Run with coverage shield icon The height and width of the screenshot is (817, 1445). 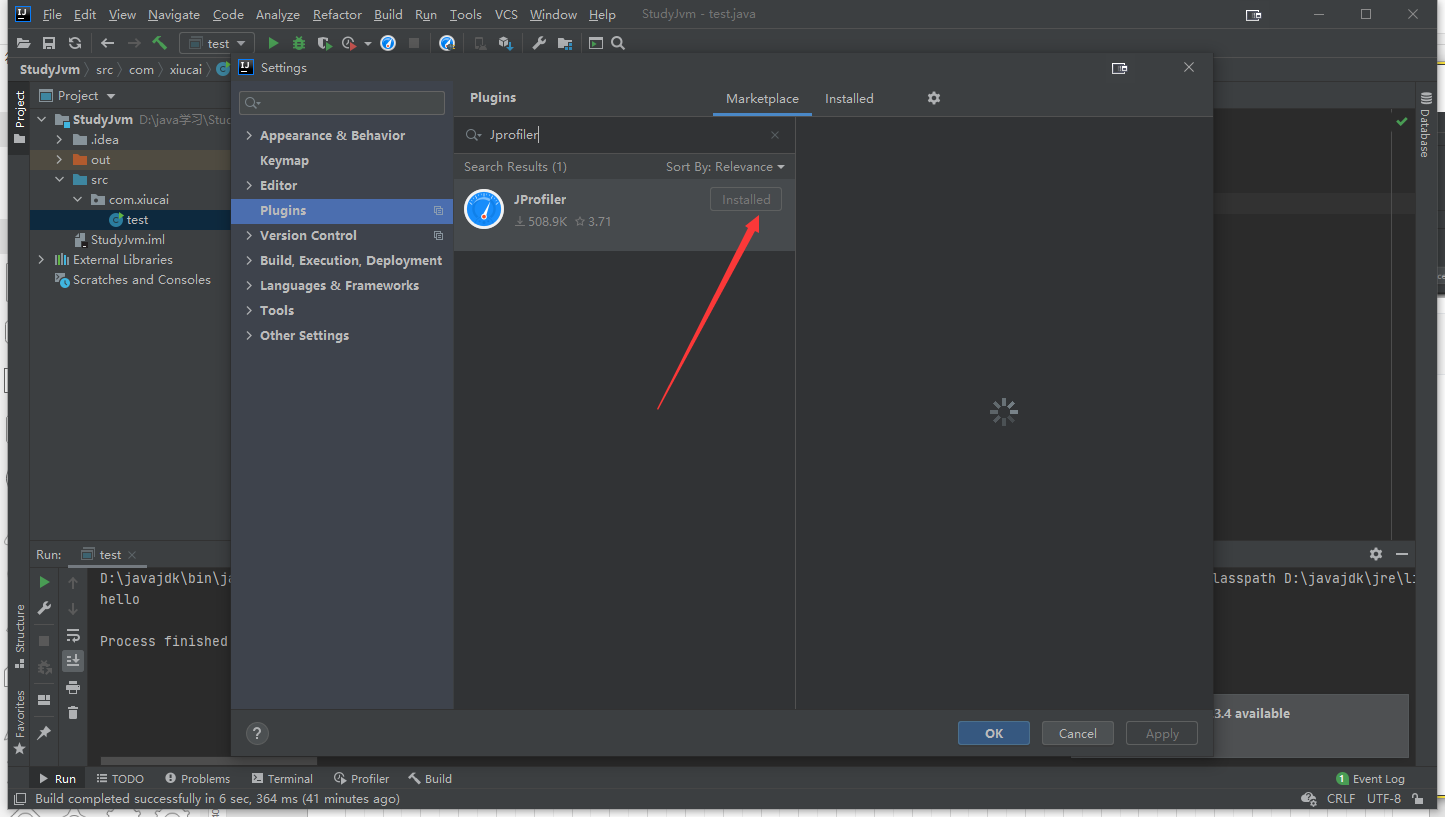coord(324,43)
